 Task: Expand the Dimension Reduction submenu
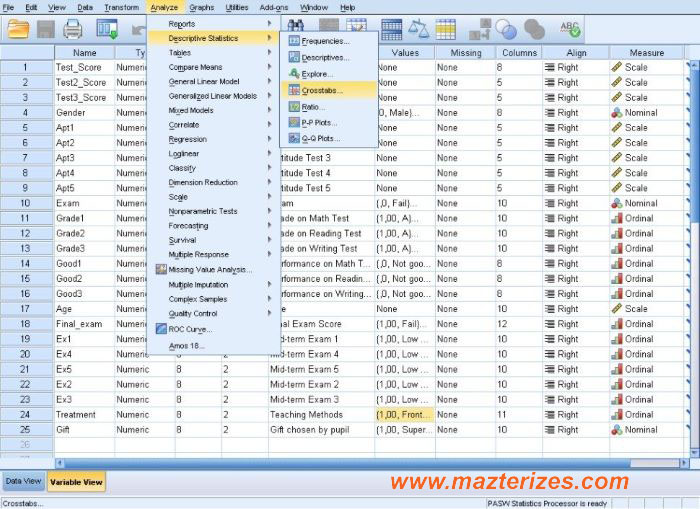point(213,182)
